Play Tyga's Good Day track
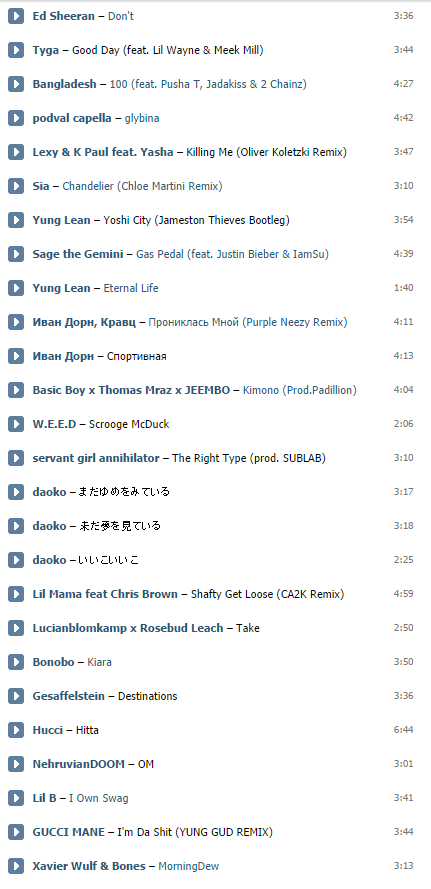The height and width of the screenshot is (889, 431). 16,50
